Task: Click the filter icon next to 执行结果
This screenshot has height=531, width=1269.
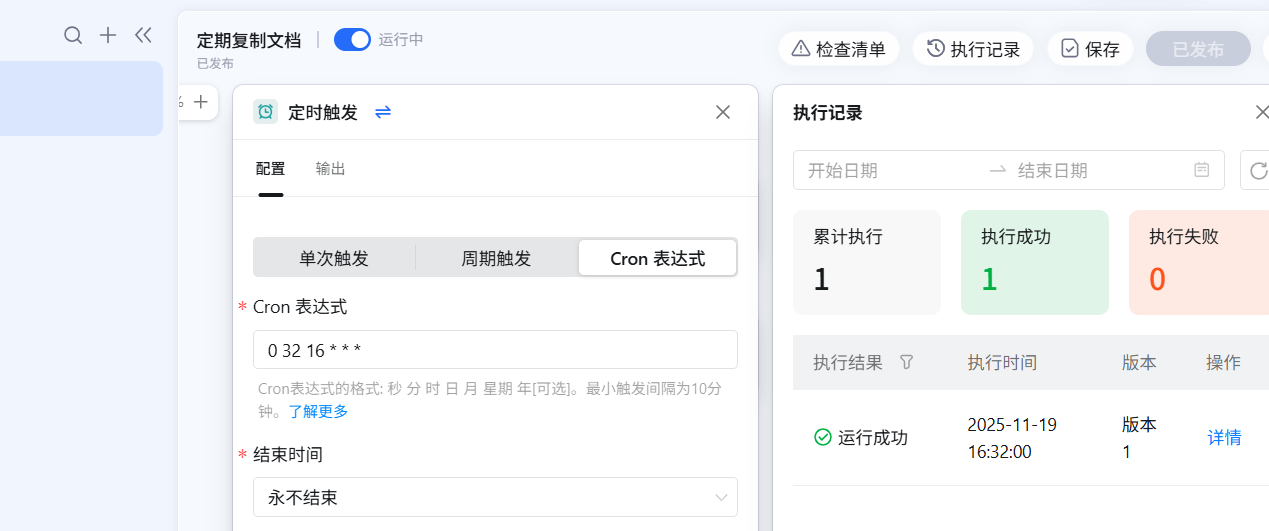Action: tap(907, 362)
